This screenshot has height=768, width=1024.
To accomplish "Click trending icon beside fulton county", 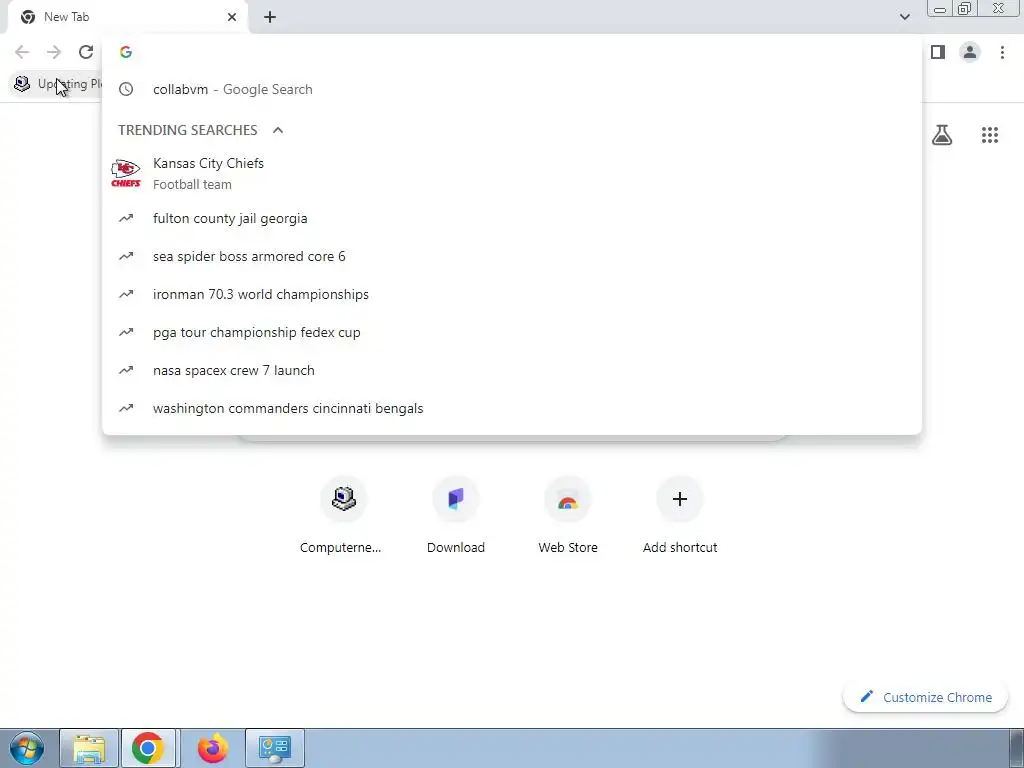I will coord(126,218).
